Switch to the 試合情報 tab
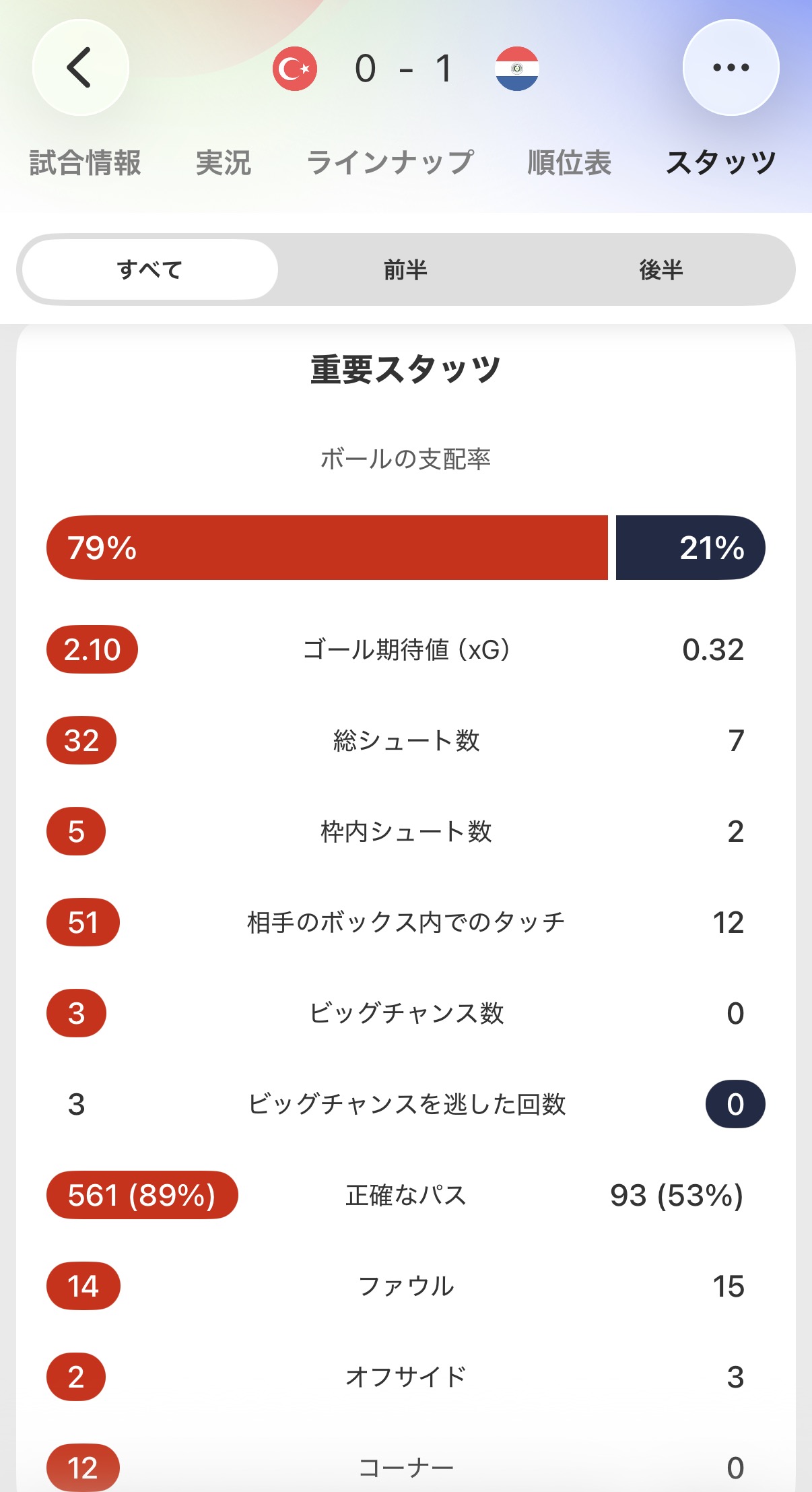 (85, 162)
